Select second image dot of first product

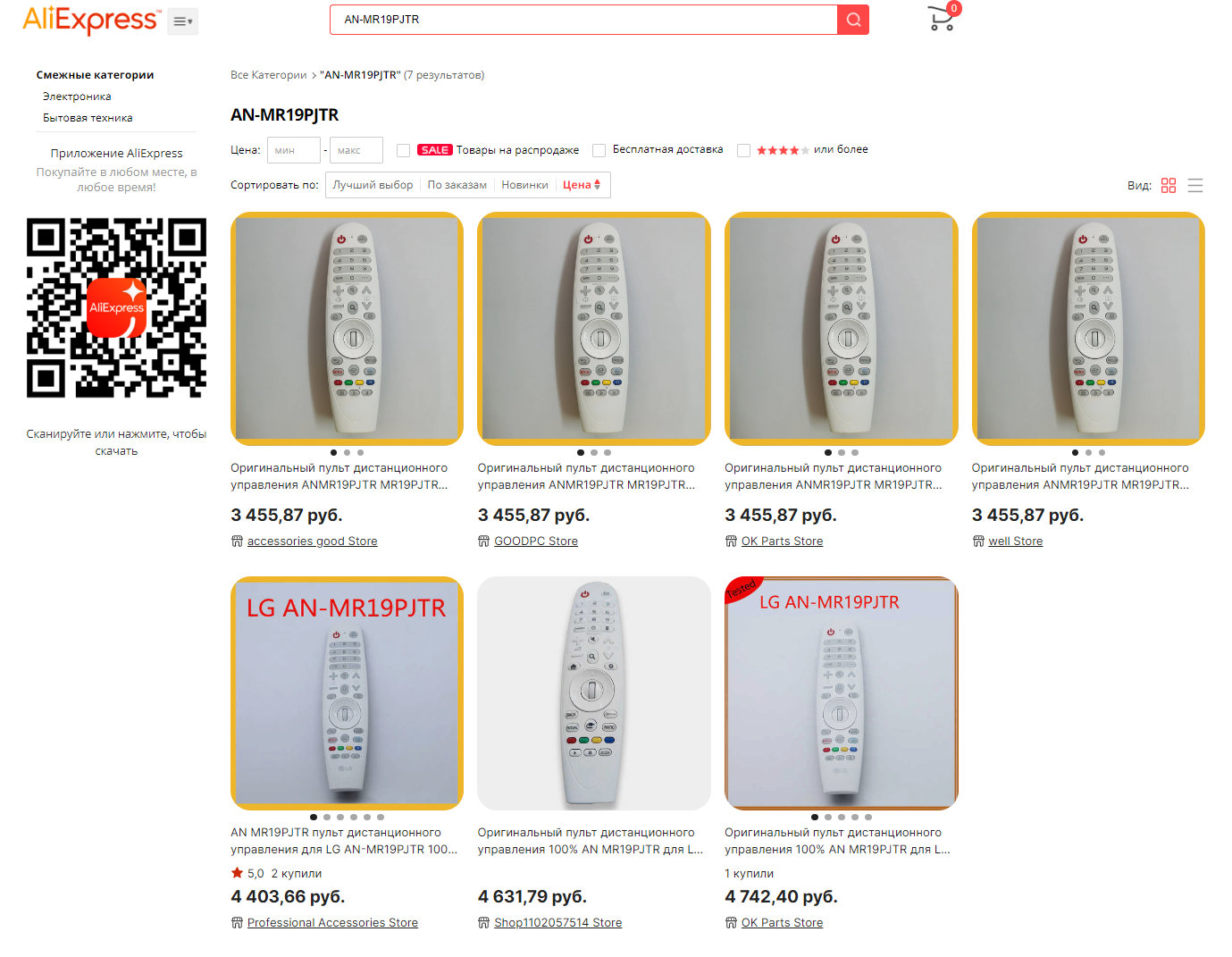347,452
